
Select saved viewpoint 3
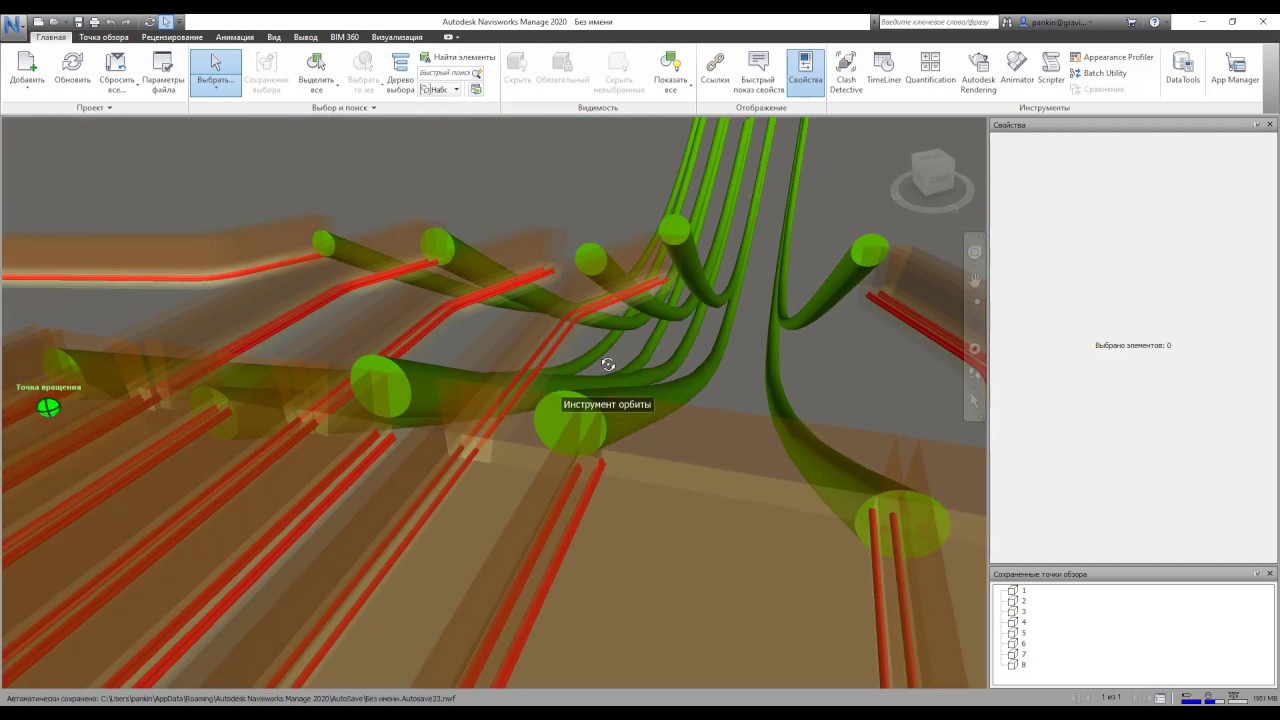click(x=1018, y=611)
